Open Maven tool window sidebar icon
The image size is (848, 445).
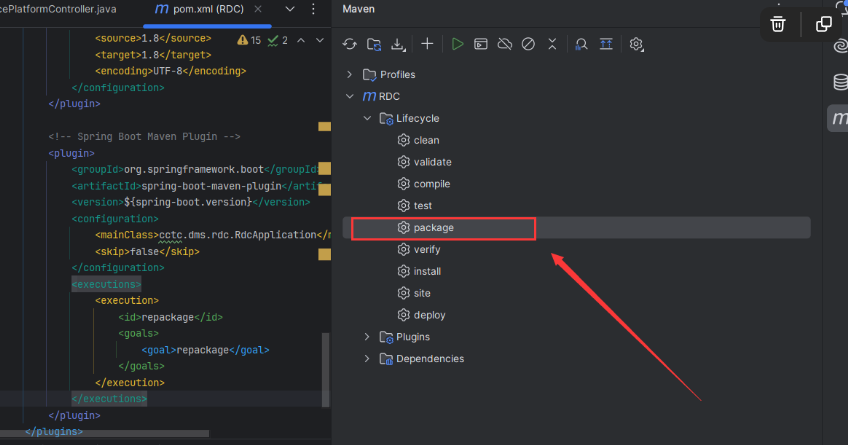click(839, 118)
